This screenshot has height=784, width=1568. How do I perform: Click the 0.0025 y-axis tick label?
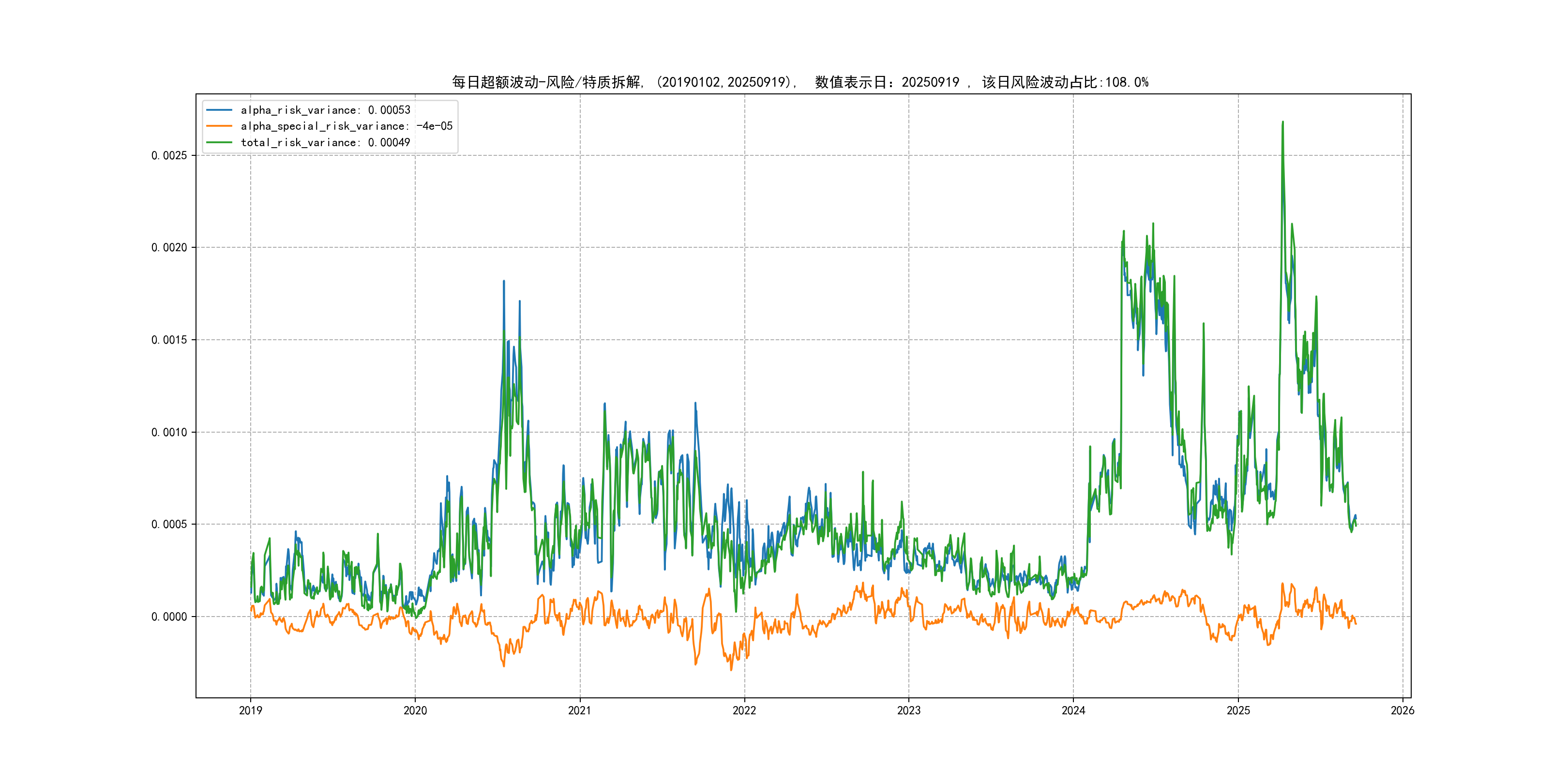pos(169,155)
